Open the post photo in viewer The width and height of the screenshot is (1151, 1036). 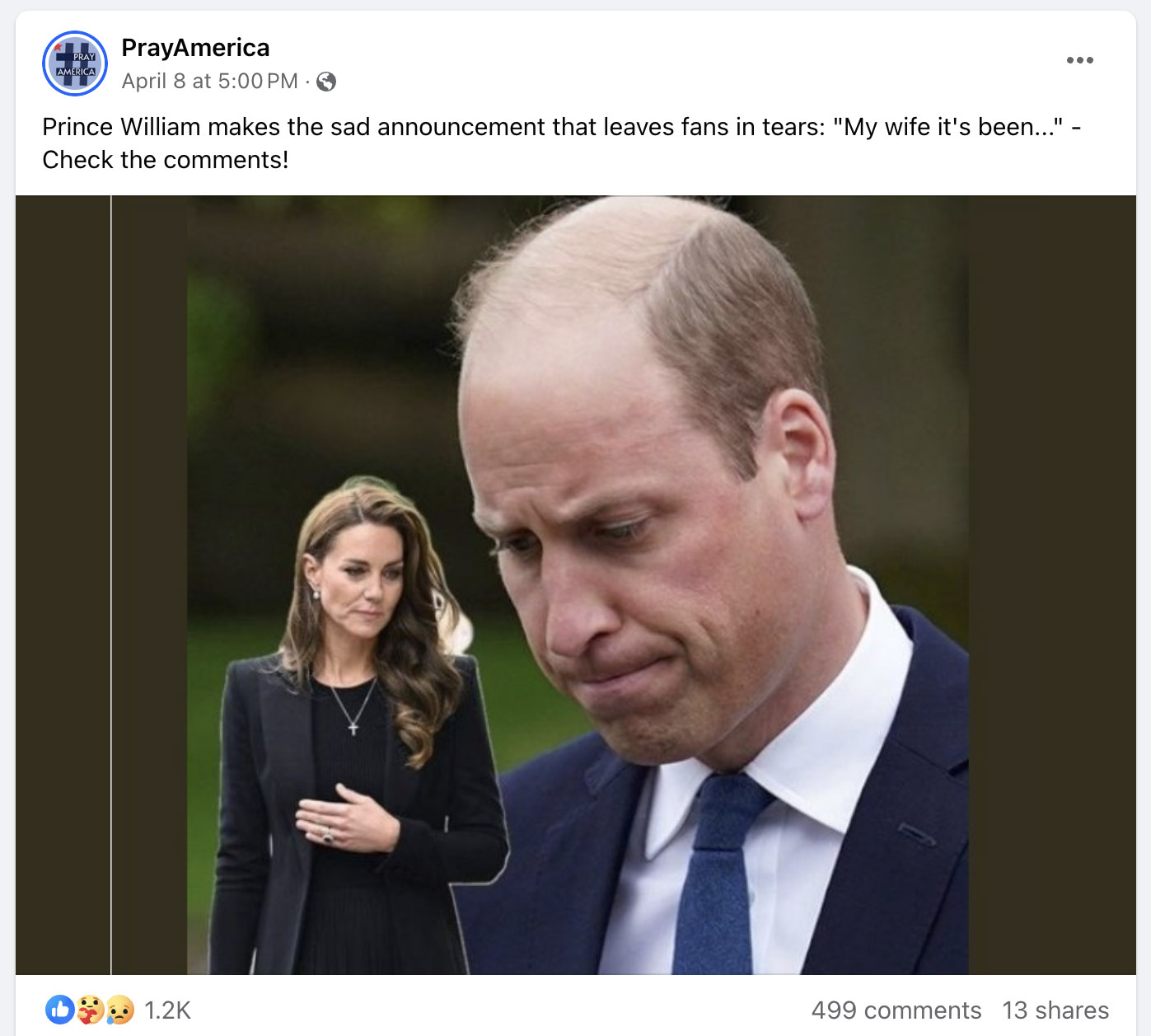click(576, 585)
